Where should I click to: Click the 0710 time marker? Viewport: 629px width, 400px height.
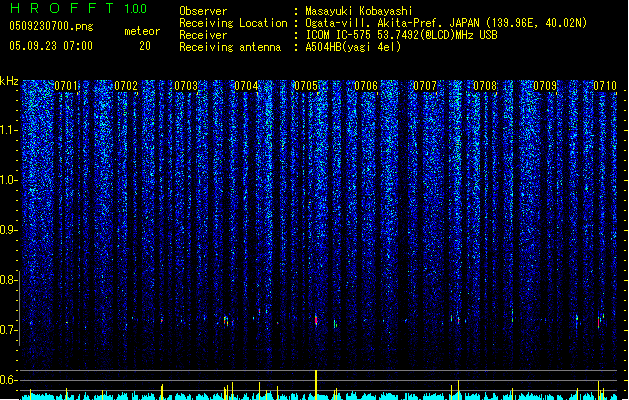point(605,86)
